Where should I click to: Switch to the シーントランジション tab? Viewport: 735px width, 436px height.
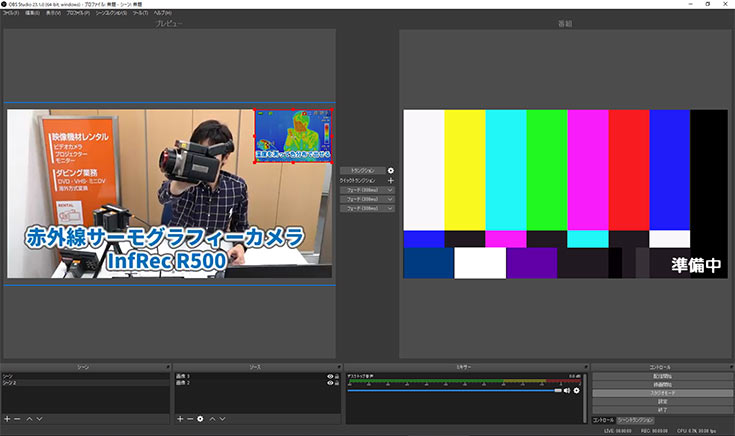click(635, 420)
